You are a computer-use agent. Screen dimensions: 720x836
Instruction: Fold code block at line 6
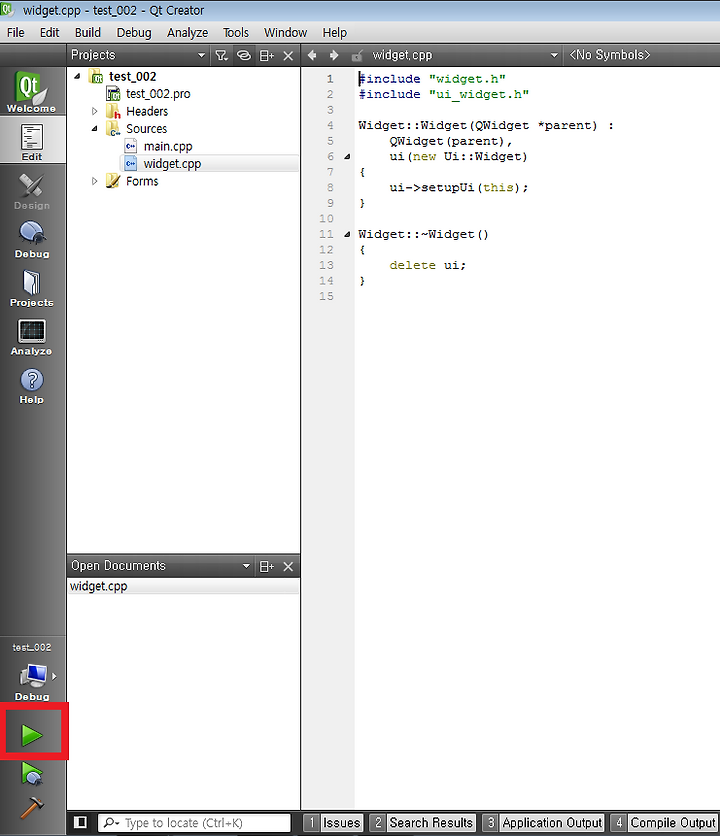tap(347, 156)
